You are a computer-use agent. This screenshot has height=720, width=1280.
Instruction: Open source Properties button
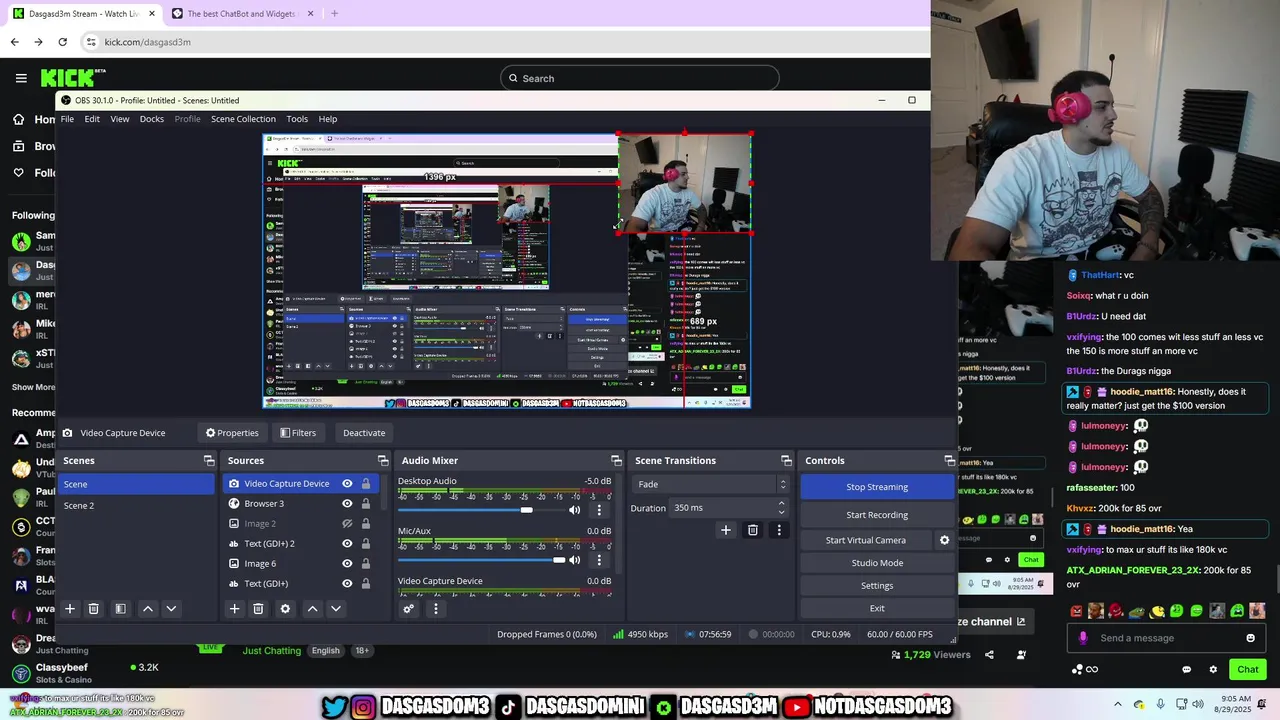coord(232,433)
